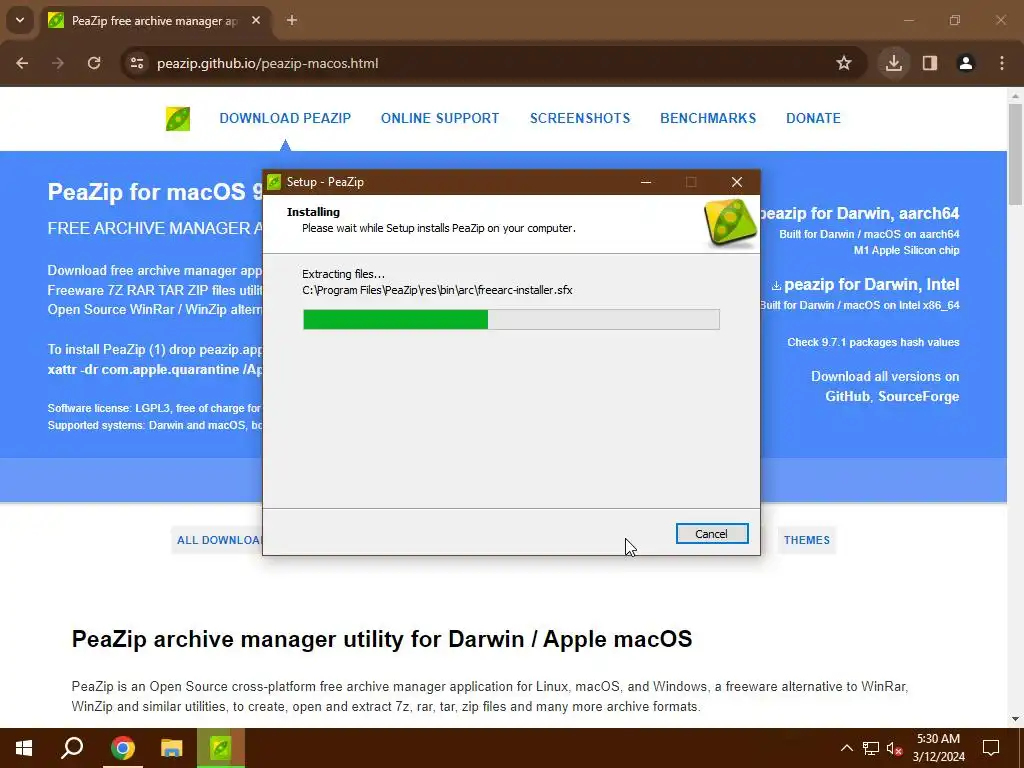
Task: Open Windows taskbar search
Action: pyautogui.click(x=72, y=748)
